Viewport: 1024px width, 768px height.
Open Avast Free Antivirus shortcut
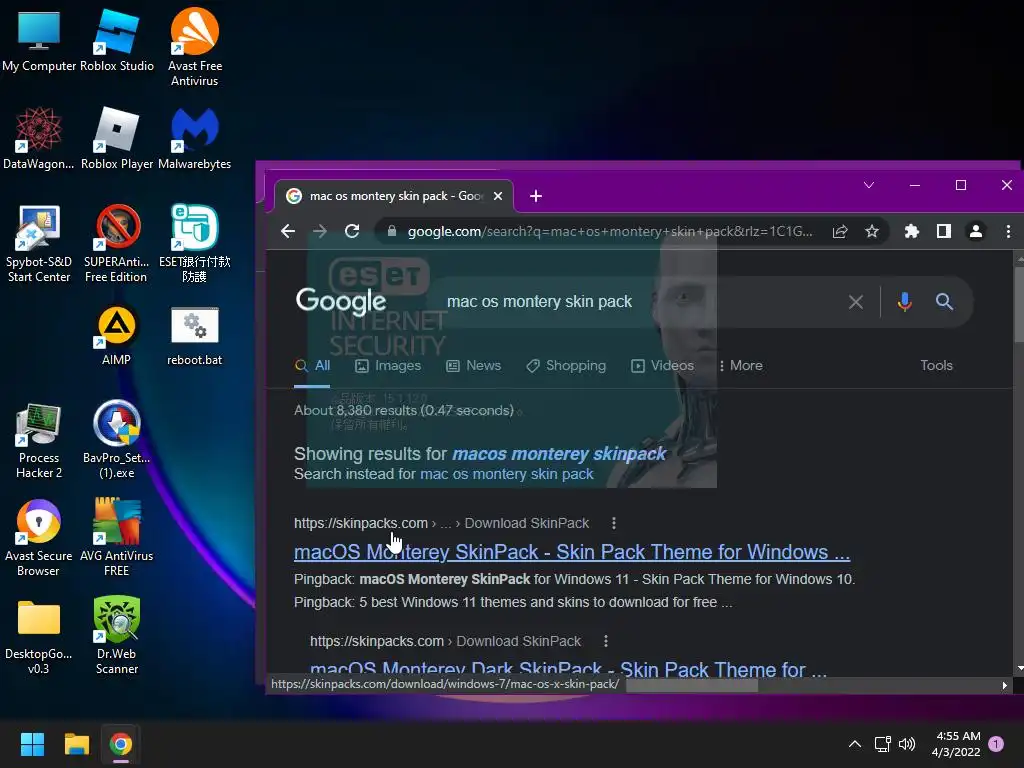click(195, 47)
